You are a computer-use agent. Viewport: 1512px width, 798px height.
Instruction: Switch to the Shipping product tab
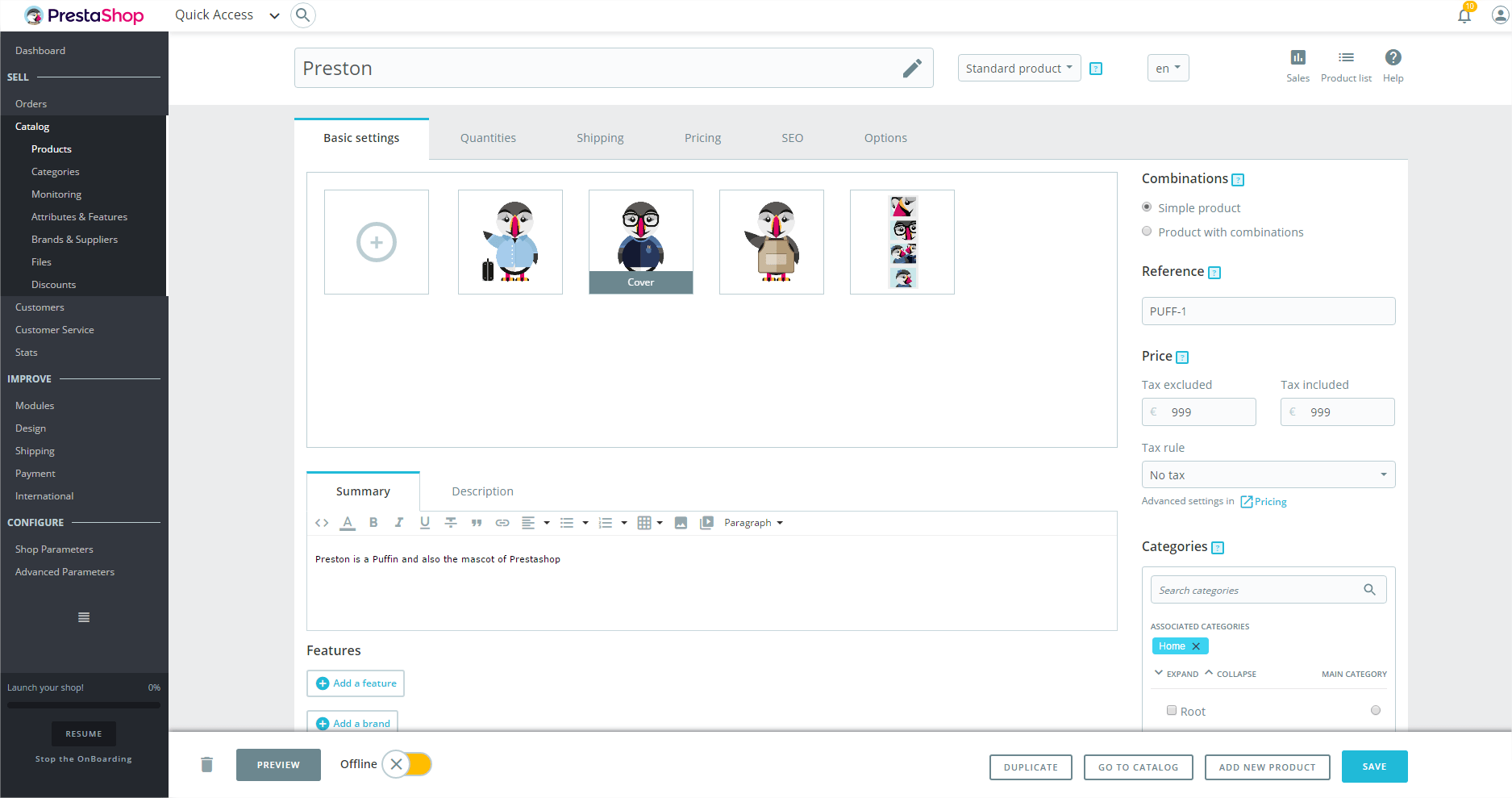point(600,138)
